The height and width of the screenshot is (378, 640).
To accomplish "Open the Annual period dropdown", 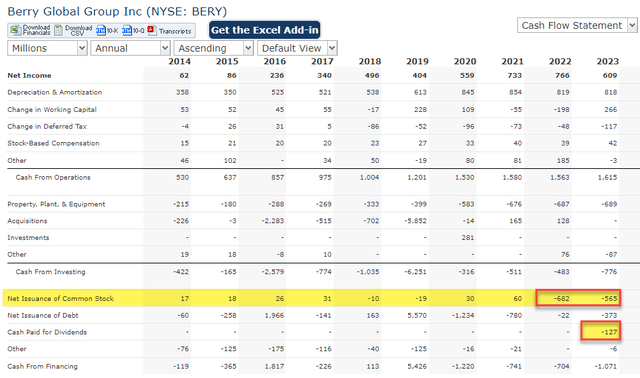I will tap(130, 48).
